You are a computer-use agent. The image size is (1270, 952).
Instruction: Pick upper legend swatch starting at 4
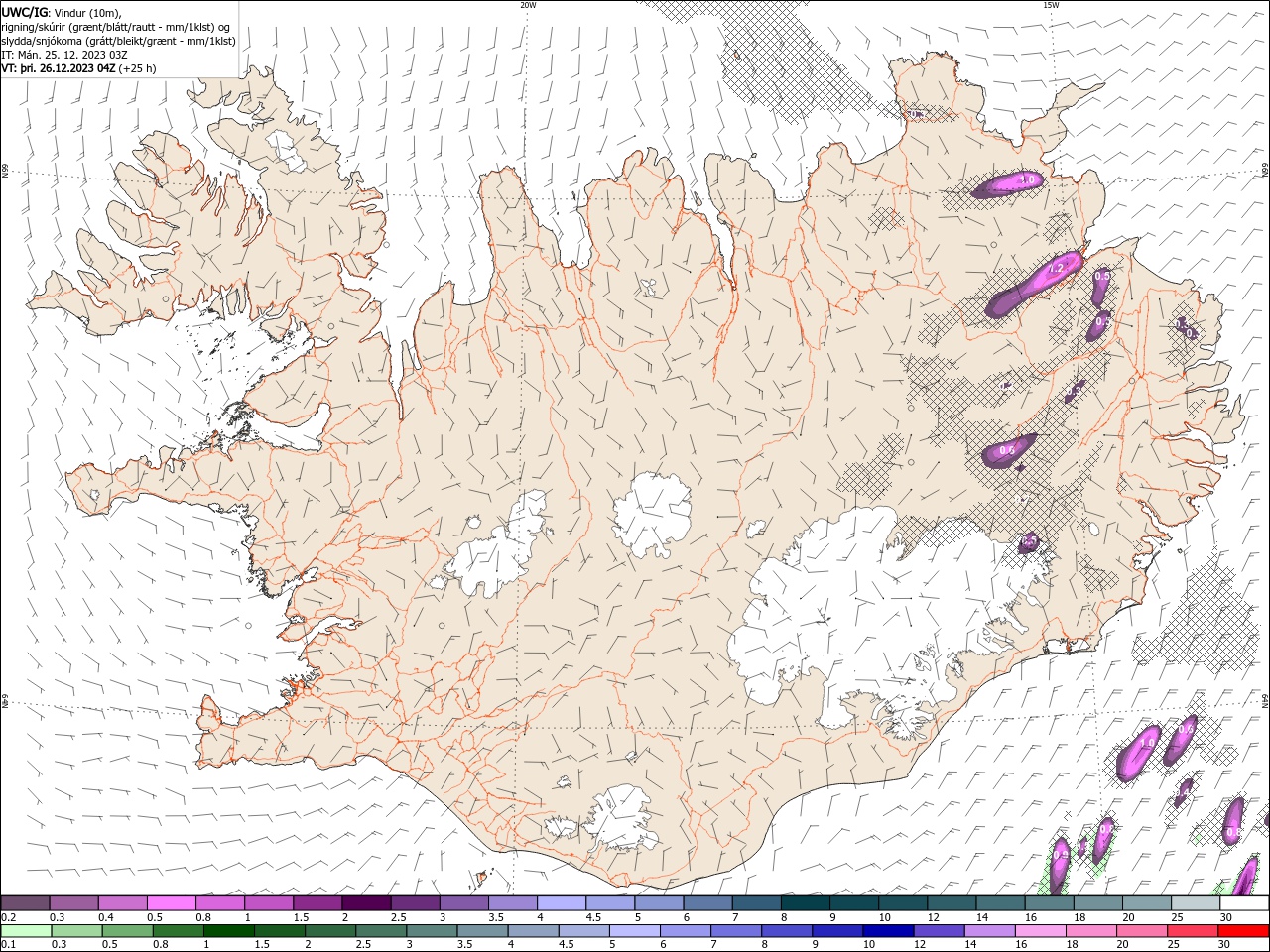point(562,903)
